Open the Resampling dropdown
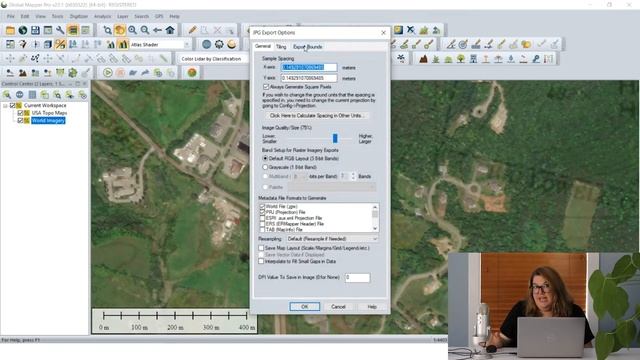 point(332,239)
